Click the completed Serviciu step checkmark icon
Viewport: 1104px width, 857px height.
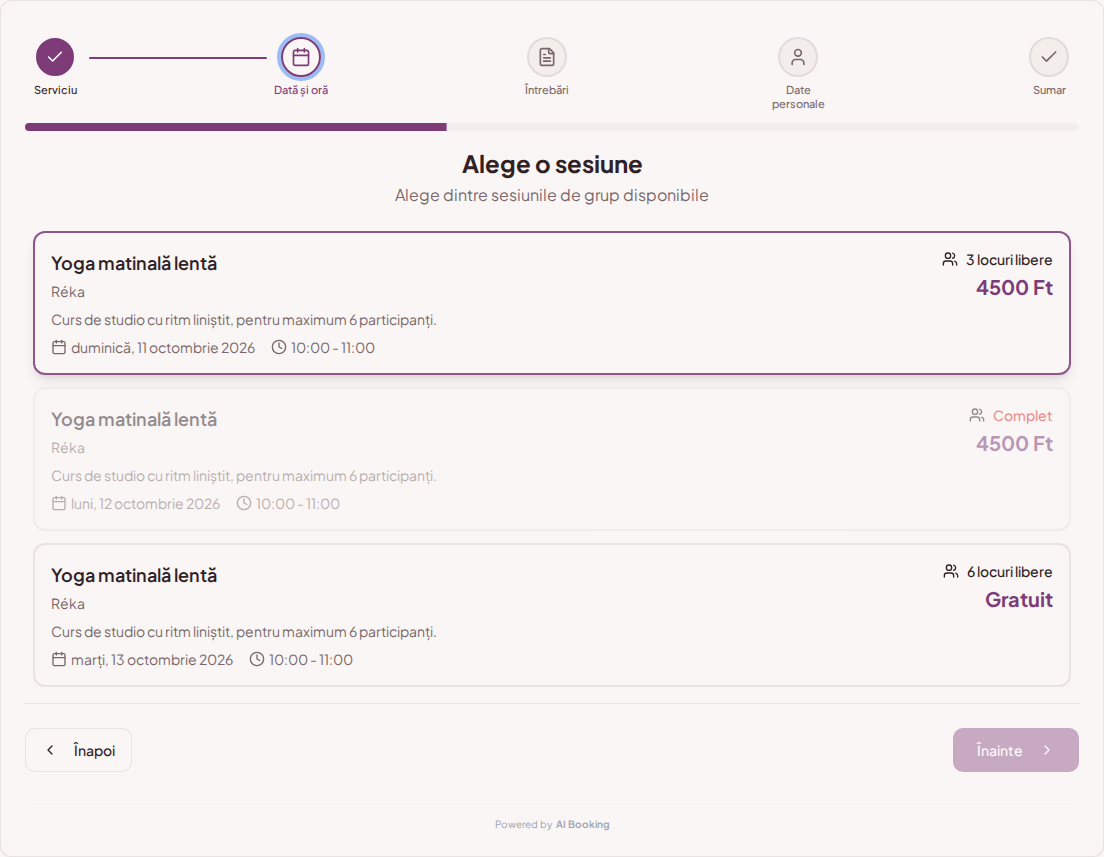[55, 57]
